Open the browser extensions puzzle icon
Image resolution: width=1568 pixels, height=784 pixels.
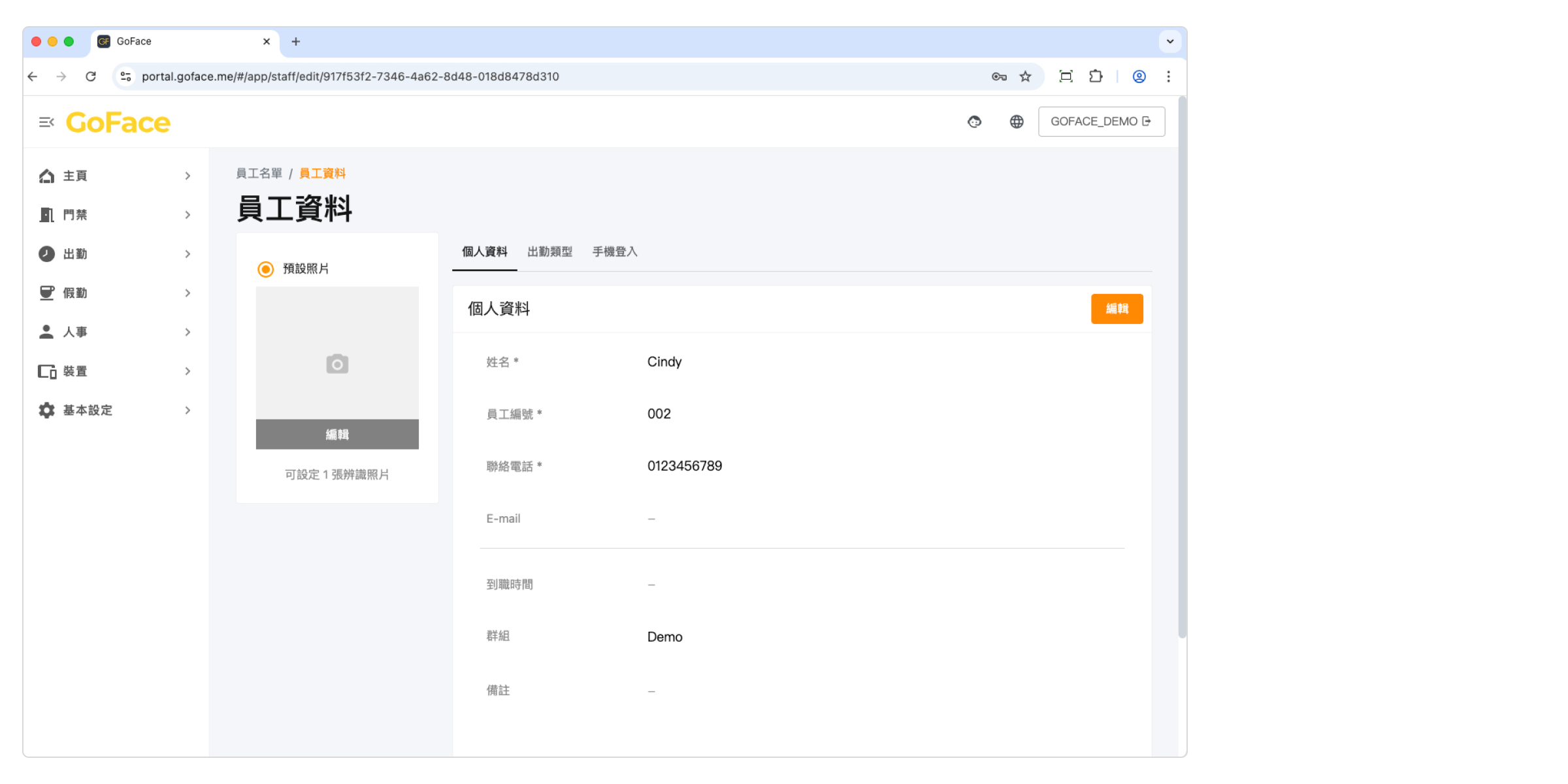pyautogui.click(x=1096, y=76)
